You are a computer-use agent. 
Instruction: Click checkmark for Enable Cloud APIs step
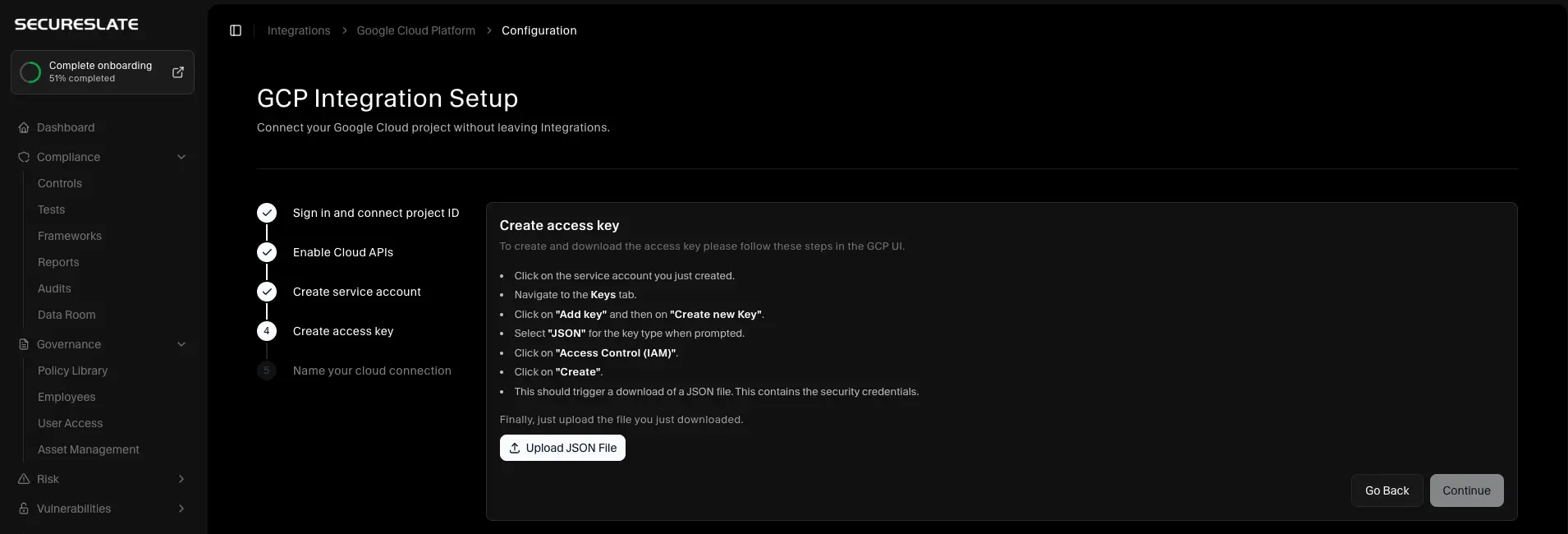pos(267,252)
